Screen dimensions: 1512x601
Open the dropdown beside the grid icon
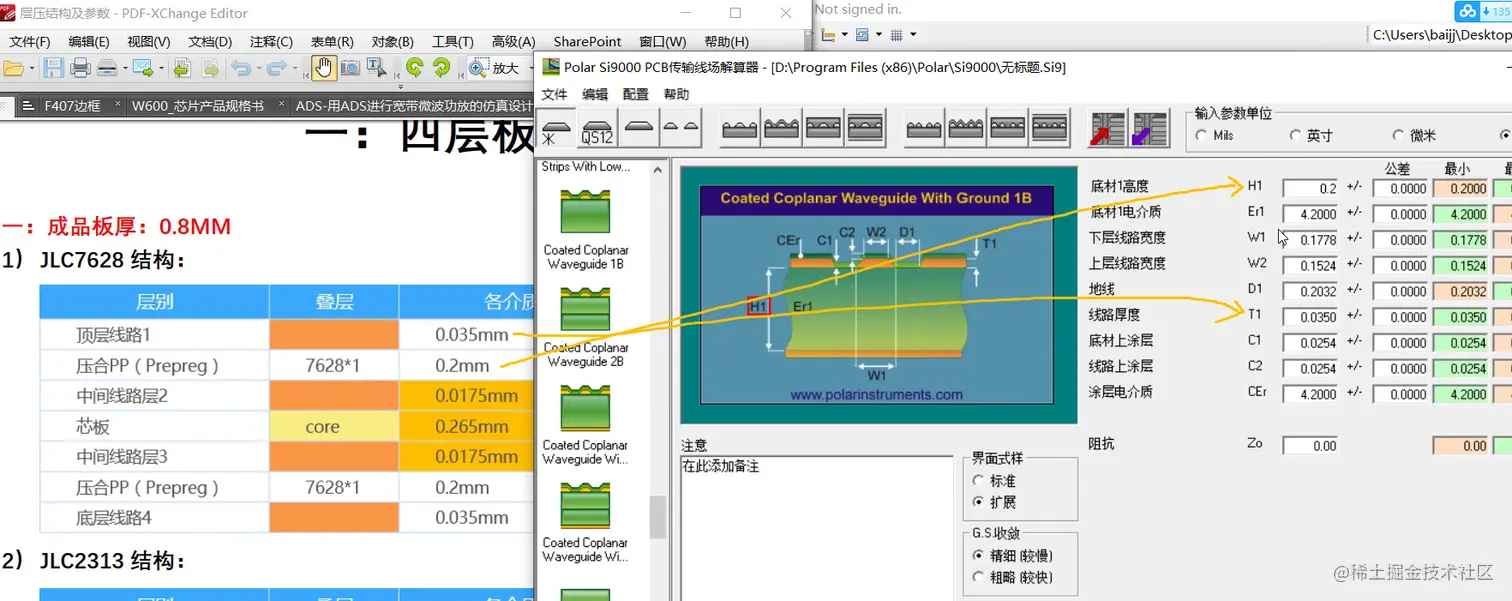point(913,35)
